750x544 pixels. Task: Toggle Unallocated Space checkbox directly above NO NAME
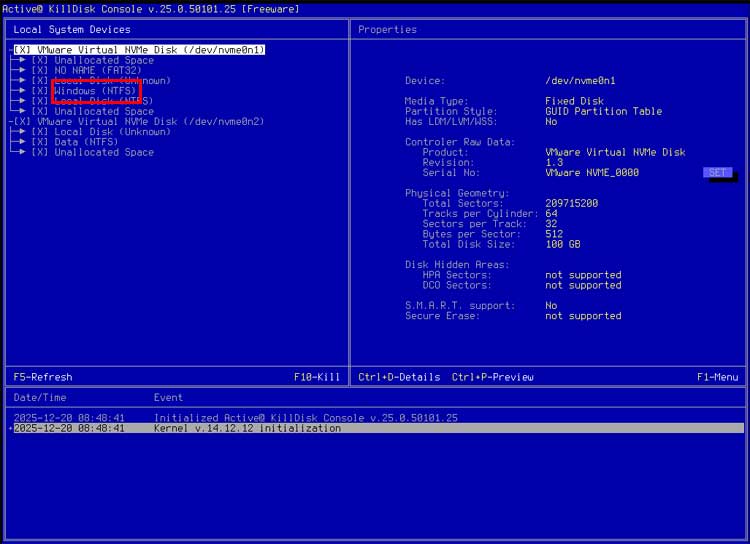pyautogui.click(x=40, y=60)
